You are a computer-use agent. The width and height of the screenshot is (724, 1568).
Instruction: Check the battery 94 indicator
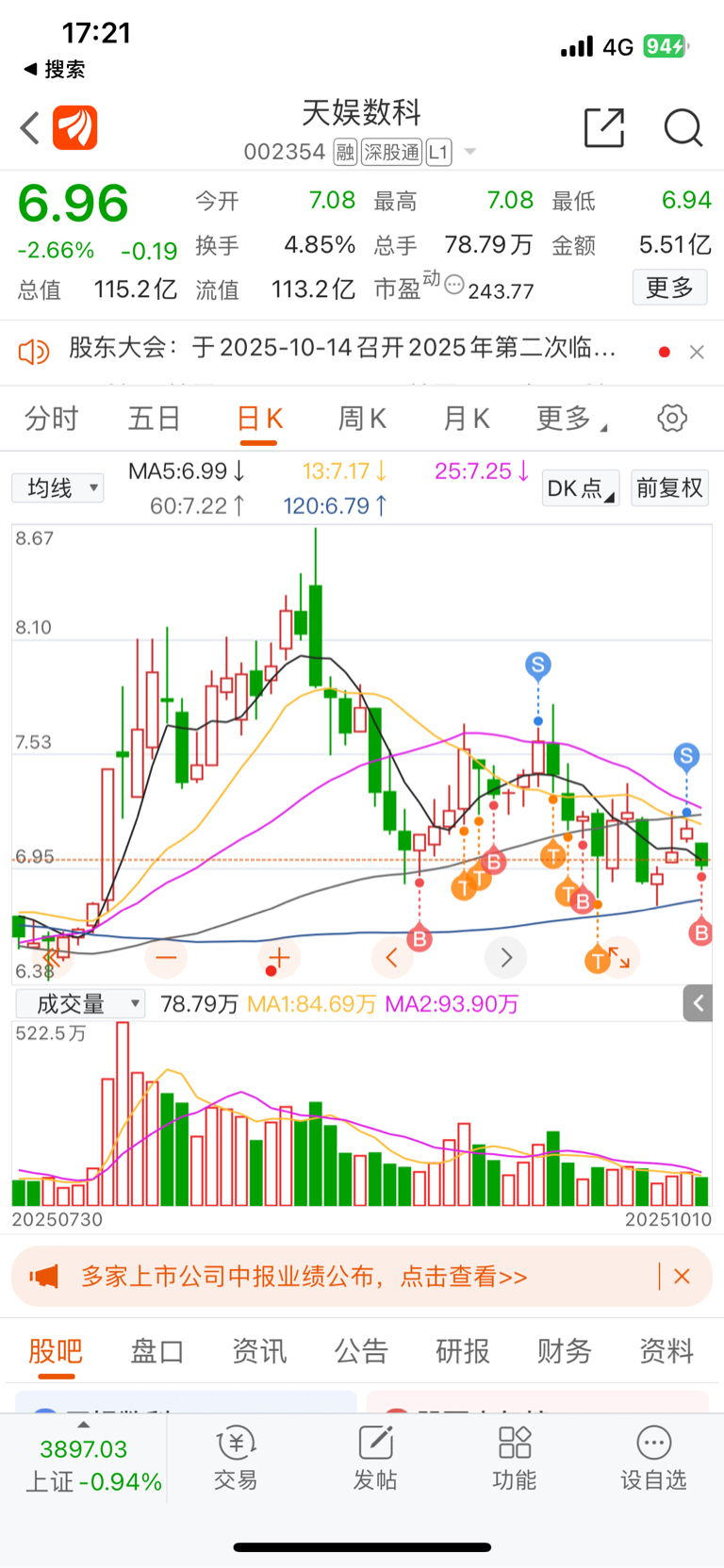pyautogui.click(x=666, y=46)
